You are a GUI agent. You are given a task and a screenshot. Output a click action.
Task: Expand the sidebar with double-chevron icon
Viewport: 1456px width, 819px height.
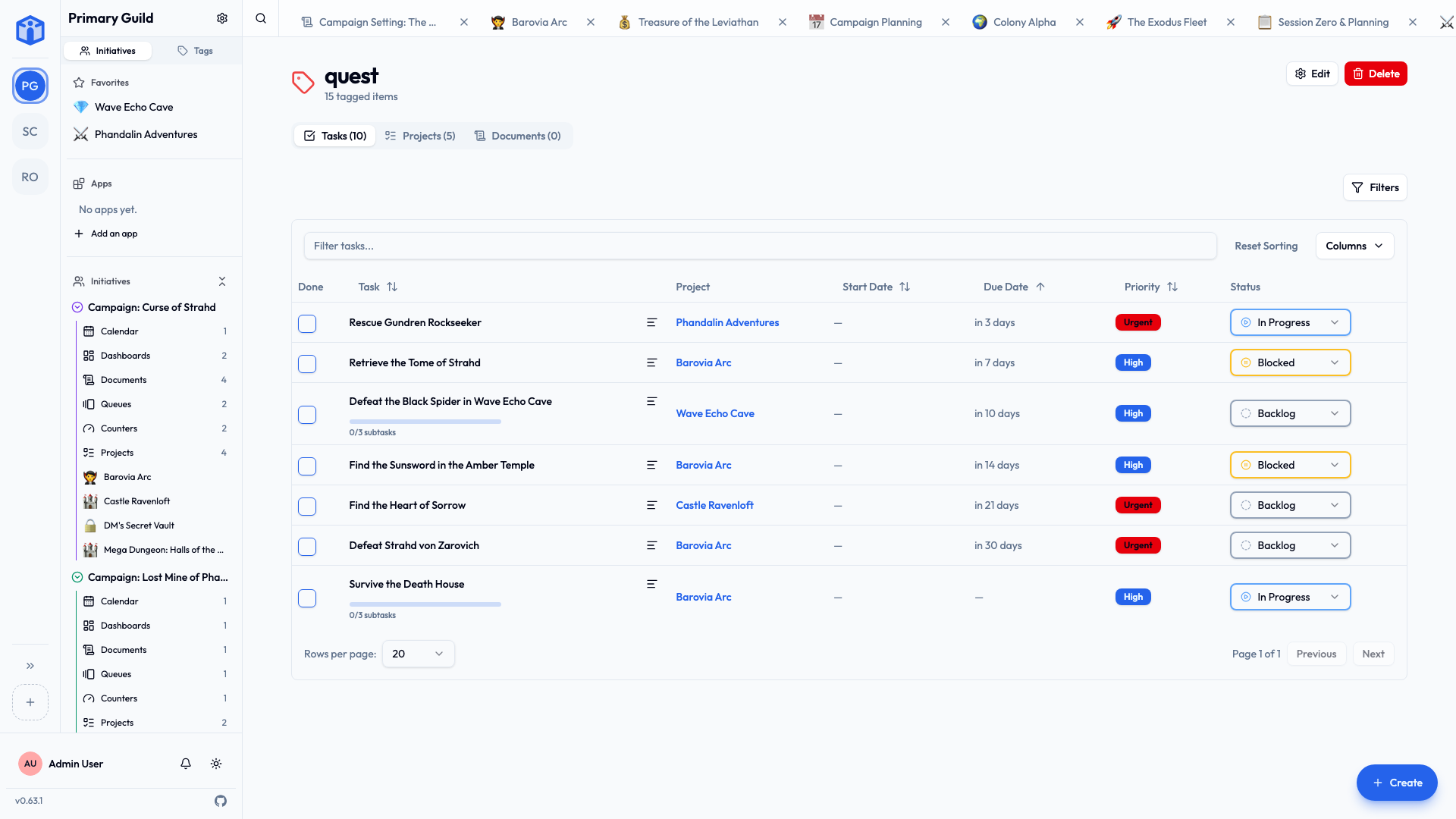(30, 666)
